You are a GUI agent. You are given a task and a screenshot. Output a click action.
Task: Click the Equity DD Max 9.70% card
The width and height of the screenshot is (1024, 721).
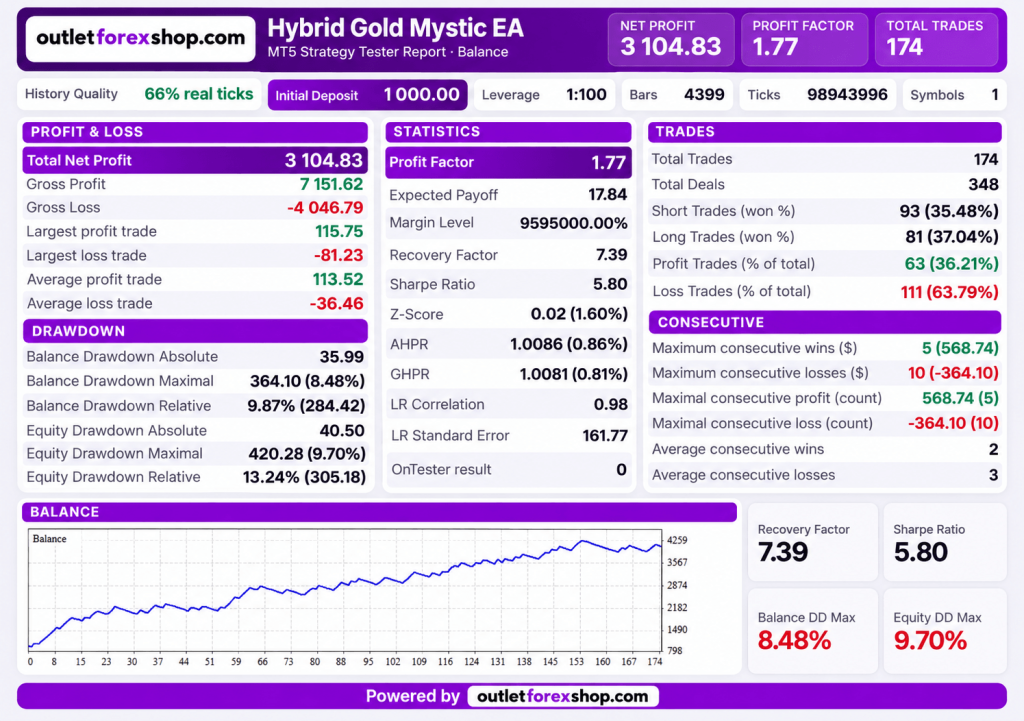pyautogui.click(x=945, y=631)
